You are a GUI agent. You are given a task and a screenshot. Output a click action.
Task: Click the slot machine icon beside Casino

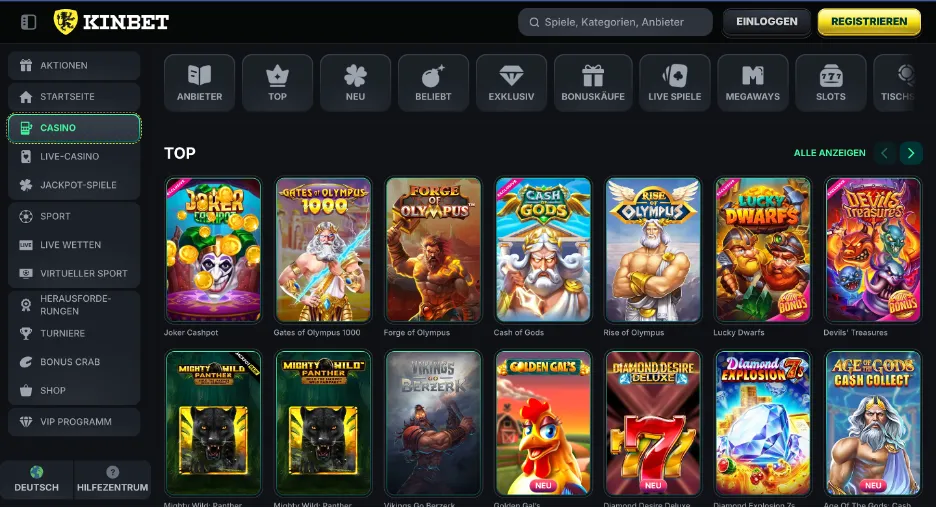26,128
